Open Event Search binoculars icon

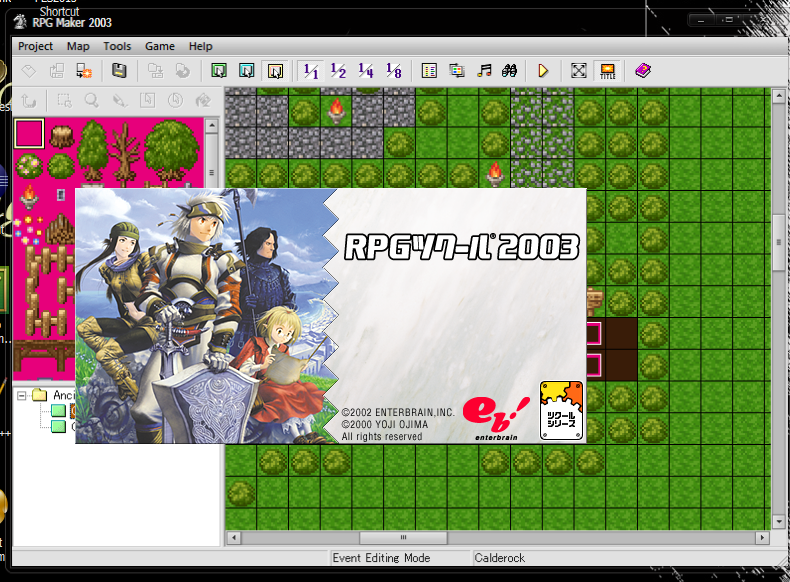tap(509, 71)
